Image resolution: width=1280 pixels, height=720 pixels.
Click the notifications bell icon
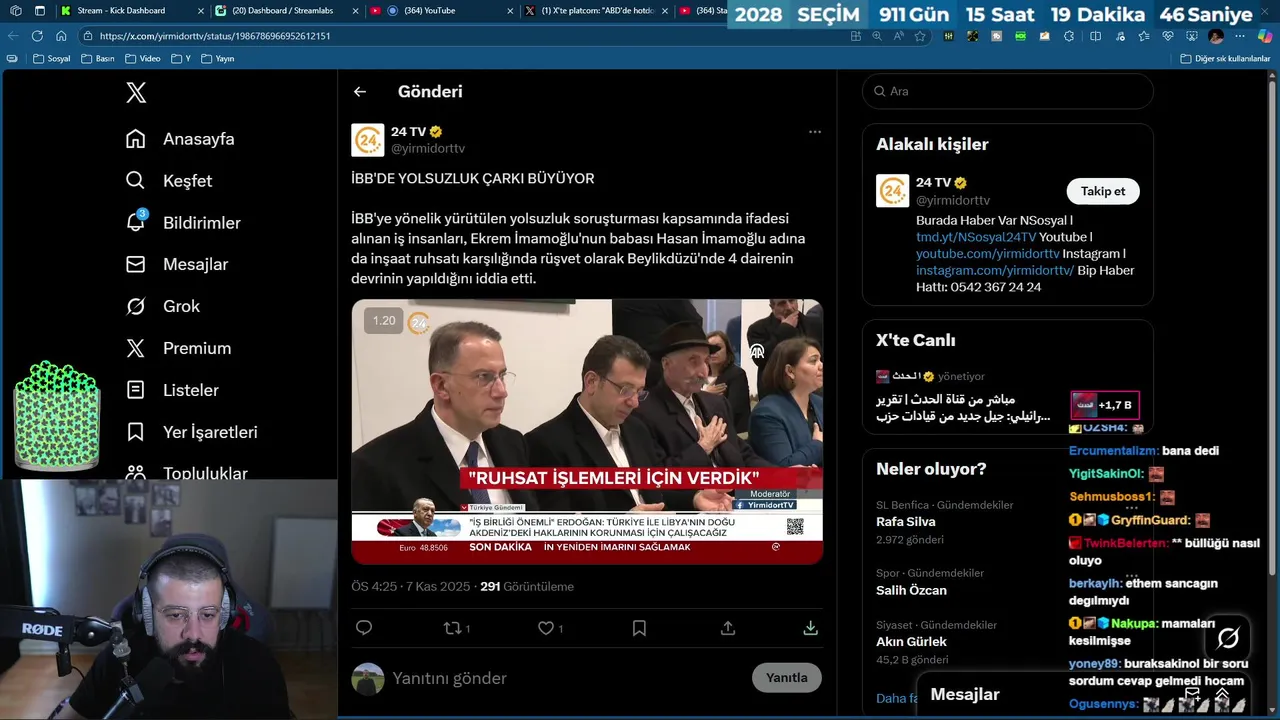point(136,222)
